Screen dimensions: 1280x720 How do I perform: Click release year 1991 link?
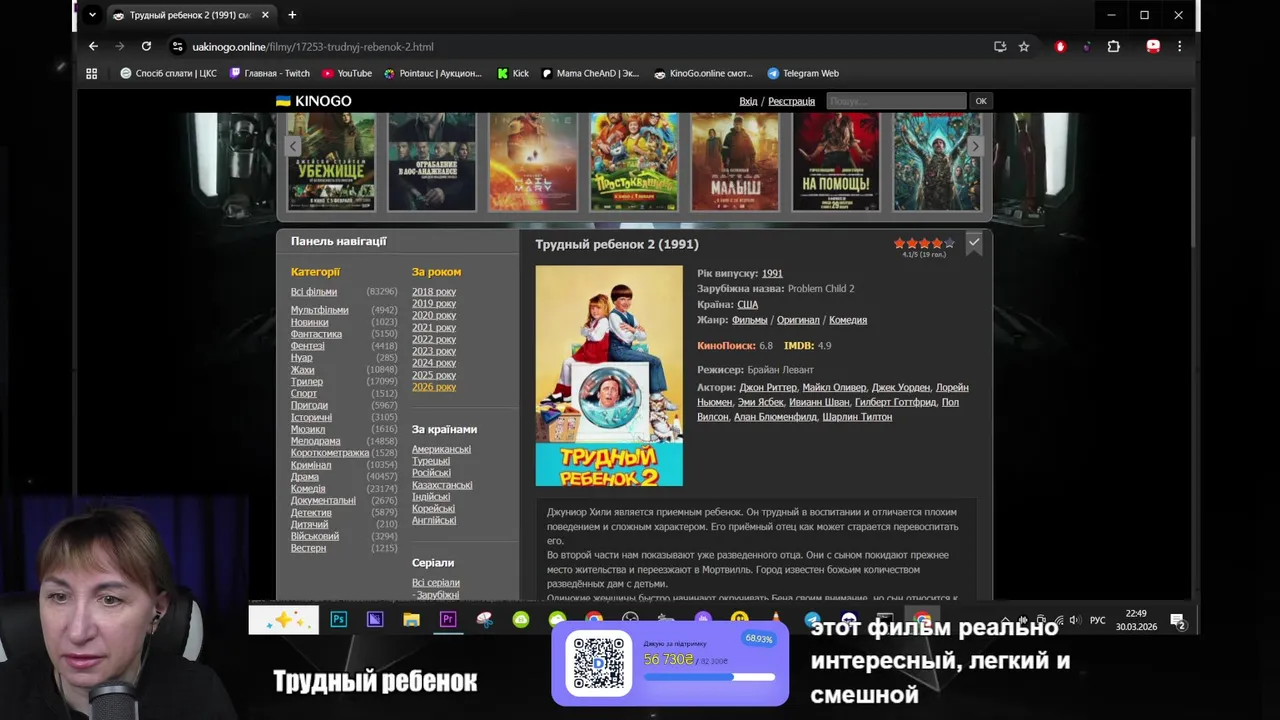(x=772, y=273)
